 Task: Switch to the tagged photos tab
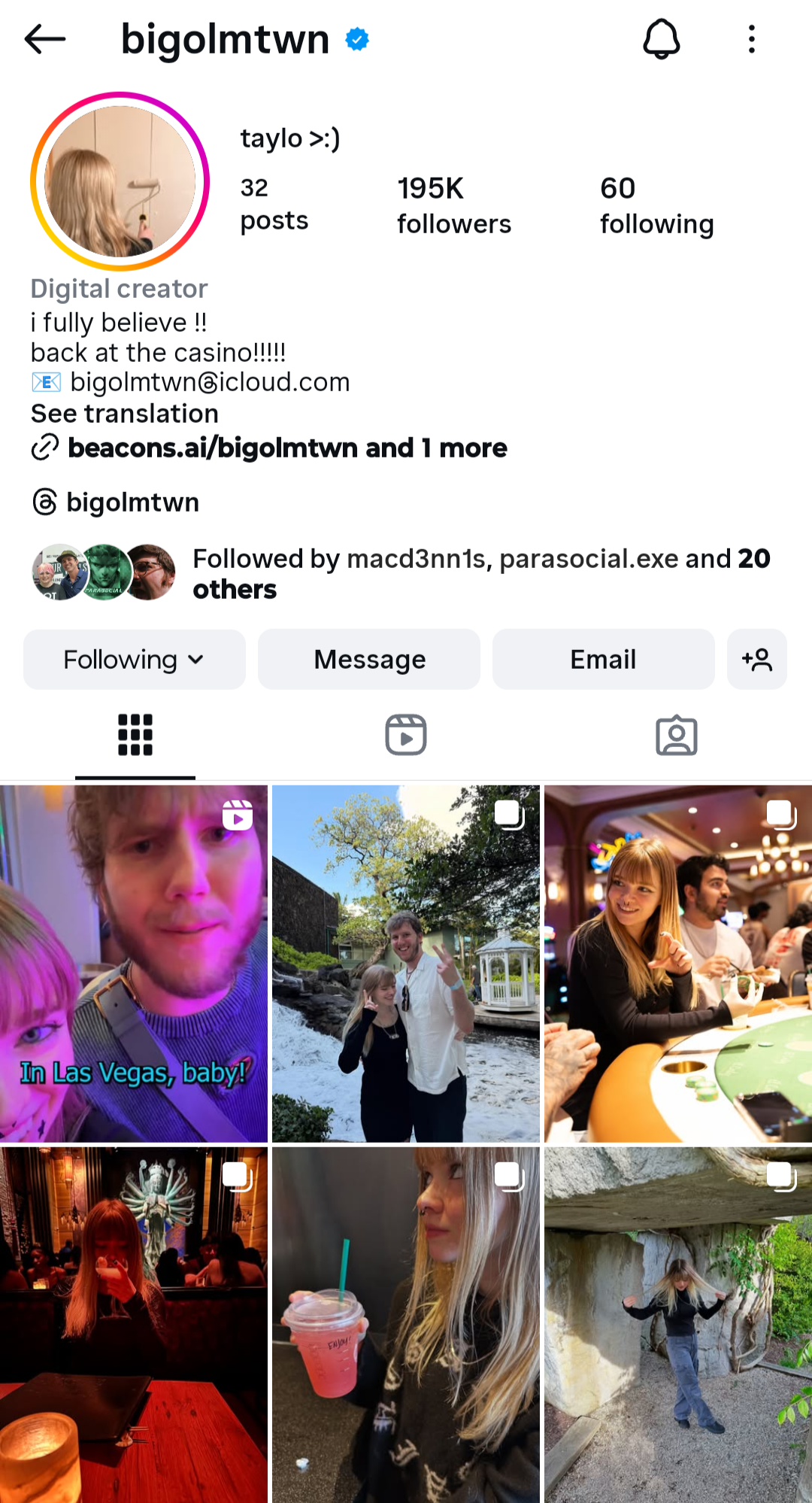coord(677,735)
